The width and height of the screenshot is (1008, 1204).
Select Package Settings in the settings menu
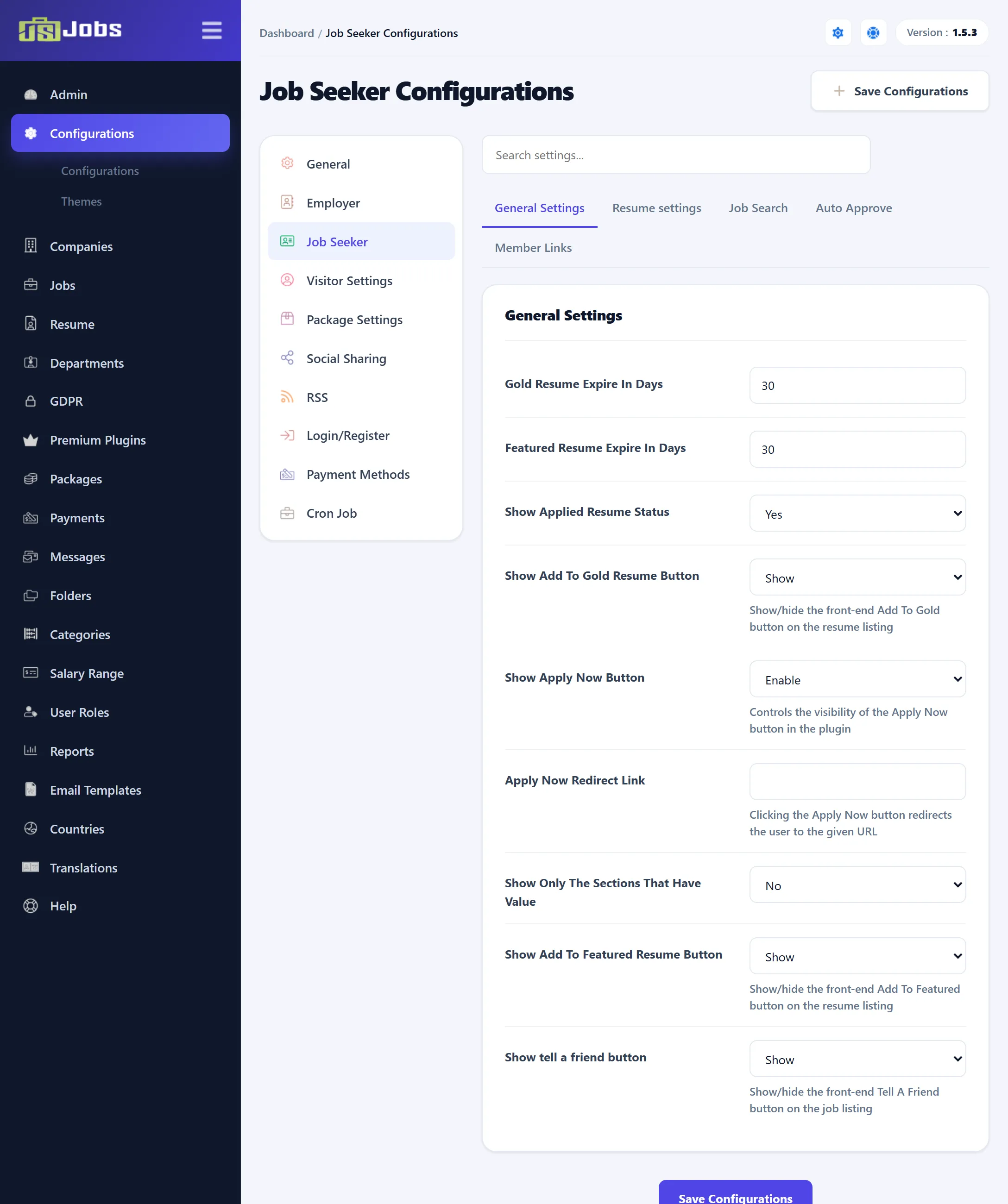pyautogui.click(x=361, y=320)
